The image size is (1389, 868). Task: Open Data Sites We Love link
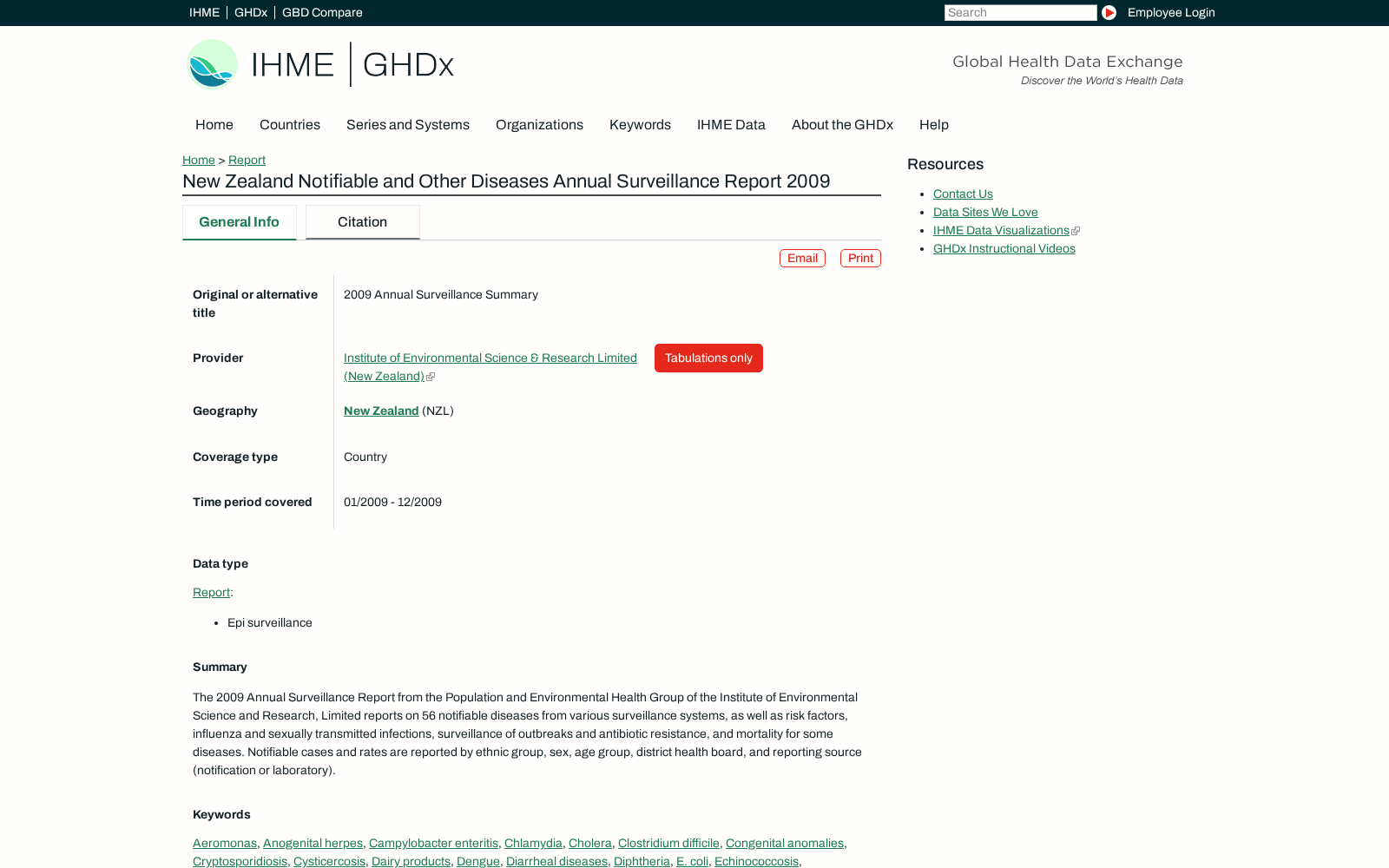pos(985,213)
